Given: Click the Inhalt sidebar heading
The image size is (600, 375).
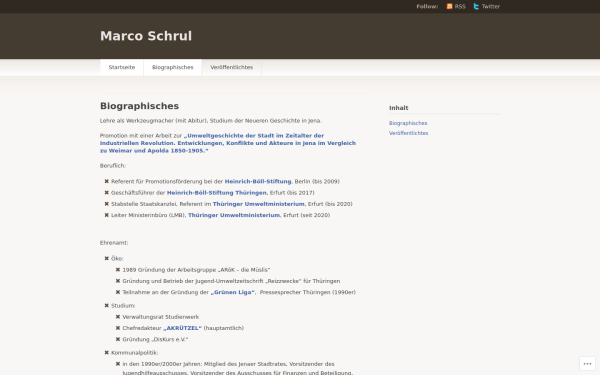Looking at the screenshot, I should point(399,108).
